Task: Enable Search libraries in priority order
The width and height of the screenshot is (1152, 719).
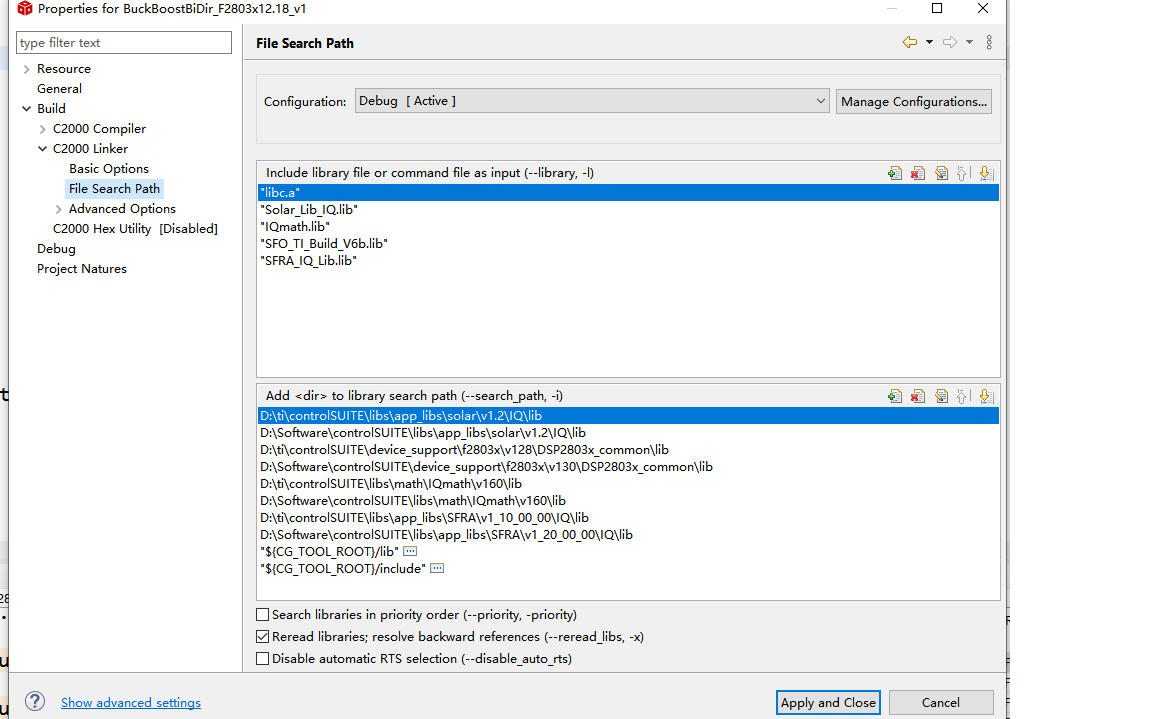Action: [262, 615]
